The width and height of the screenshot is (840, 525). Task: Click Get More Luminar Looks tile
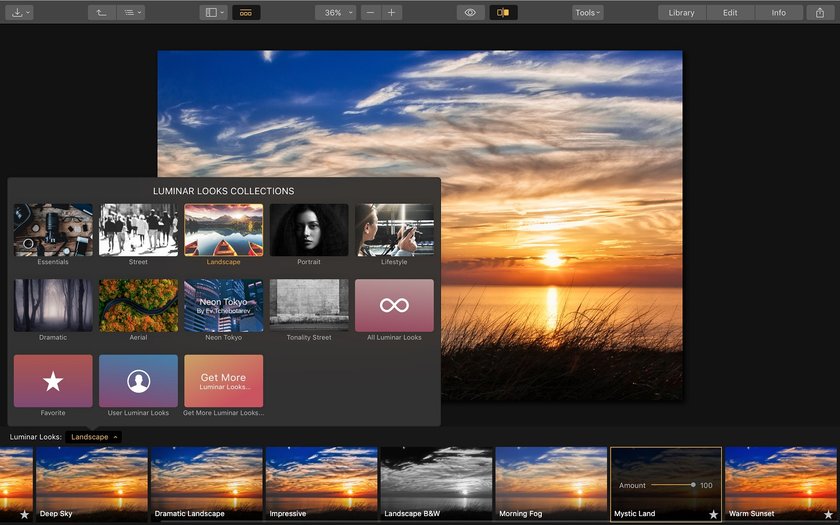coord(223,381)
